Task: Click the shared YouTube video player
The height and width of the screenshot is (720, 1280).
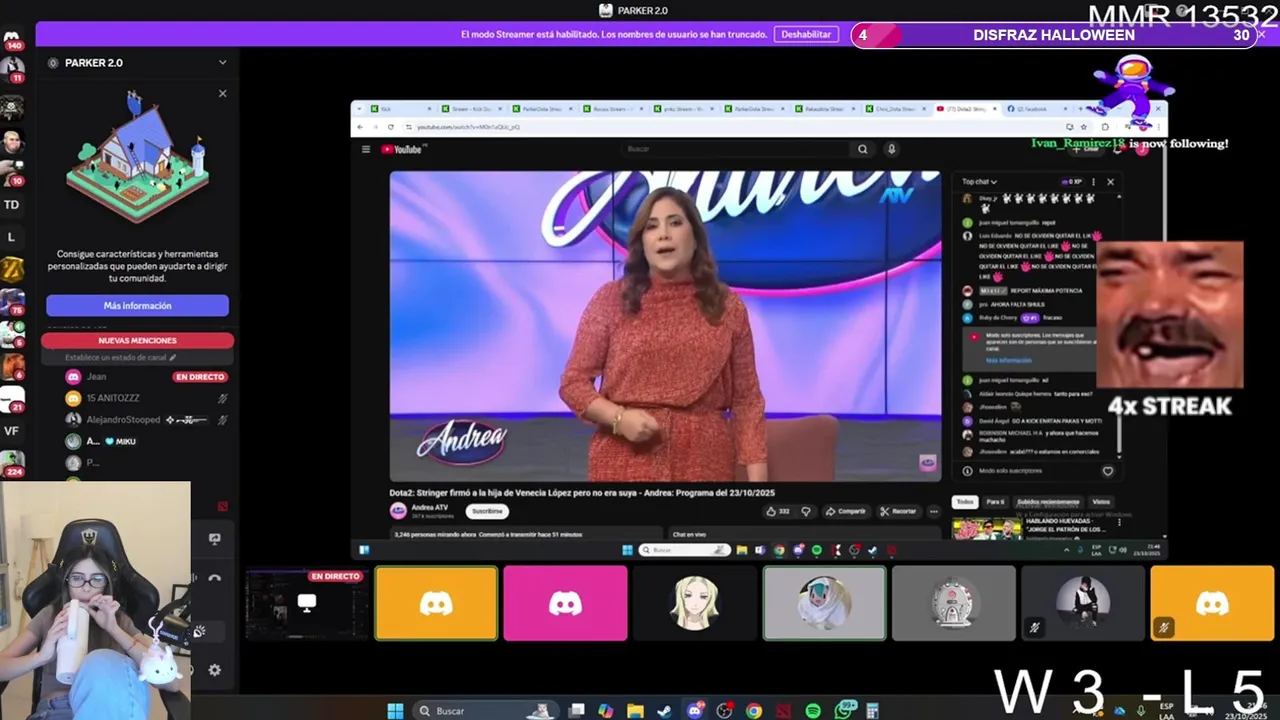Action: tap(665, 326)
